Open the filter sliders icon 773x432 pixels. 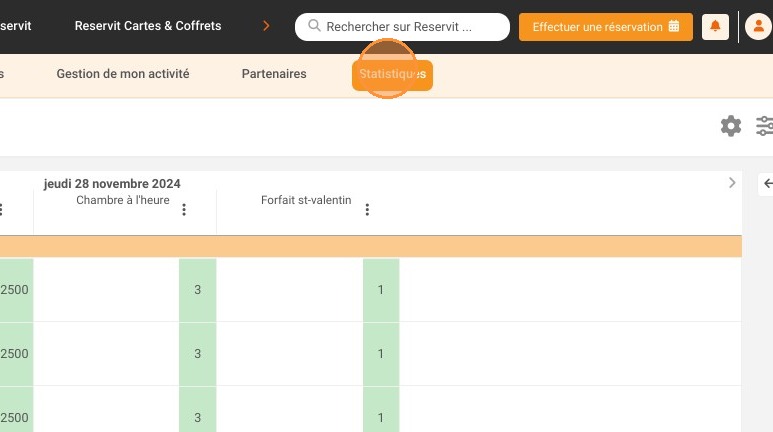coord(764,126)
